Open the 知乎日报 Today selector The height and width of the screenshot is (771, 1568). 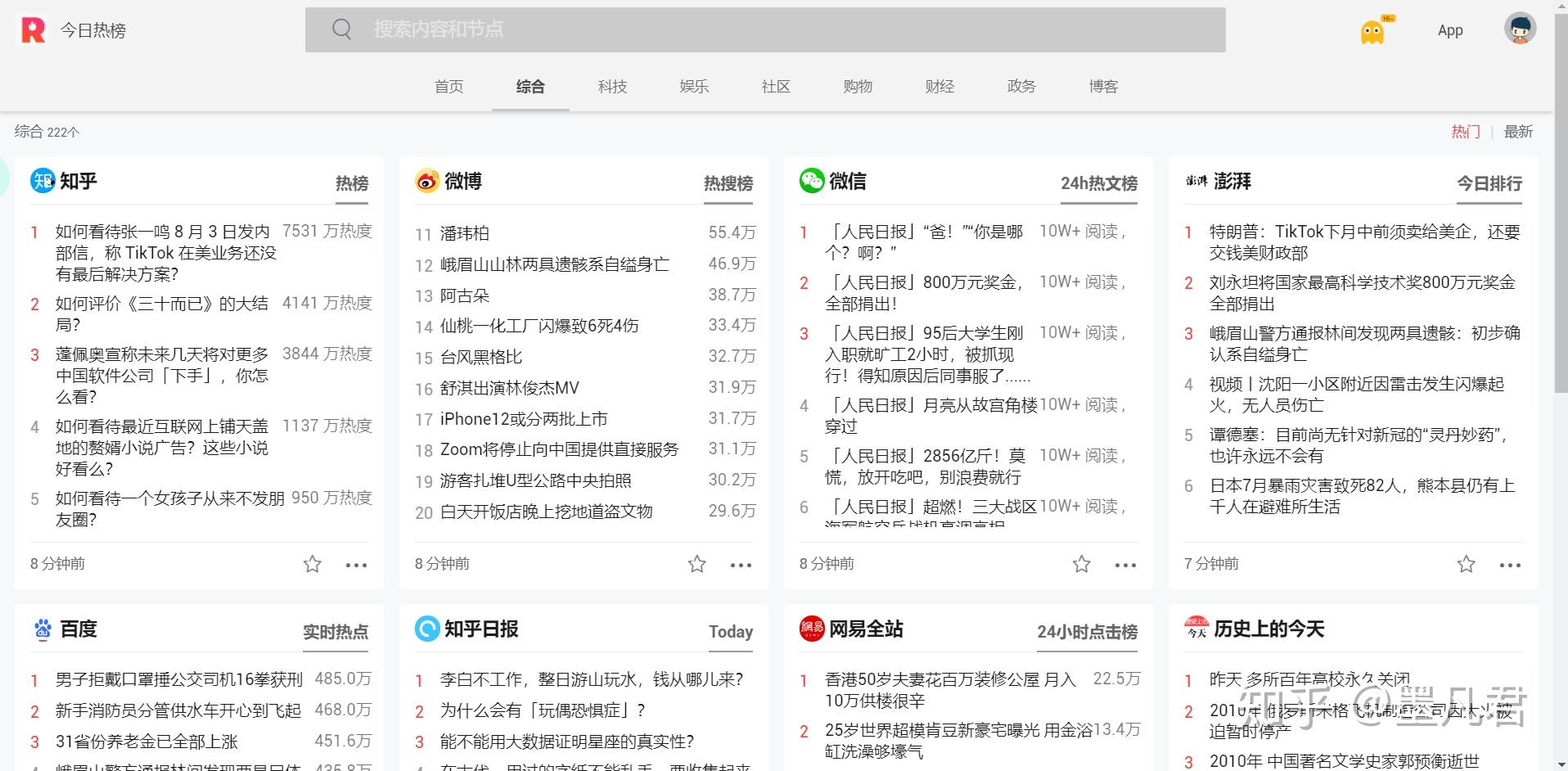(x=731, y=632)
